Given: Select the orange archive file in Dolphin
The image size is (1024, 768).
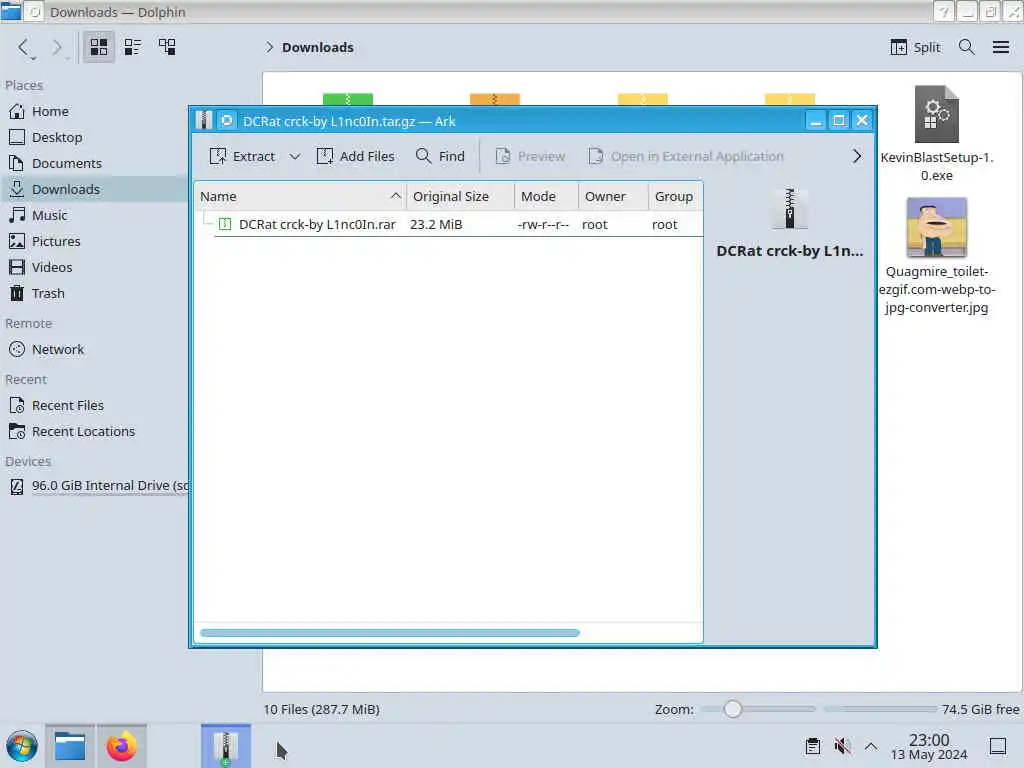Looking at the screenshot, I should click(x=494, y=99).
